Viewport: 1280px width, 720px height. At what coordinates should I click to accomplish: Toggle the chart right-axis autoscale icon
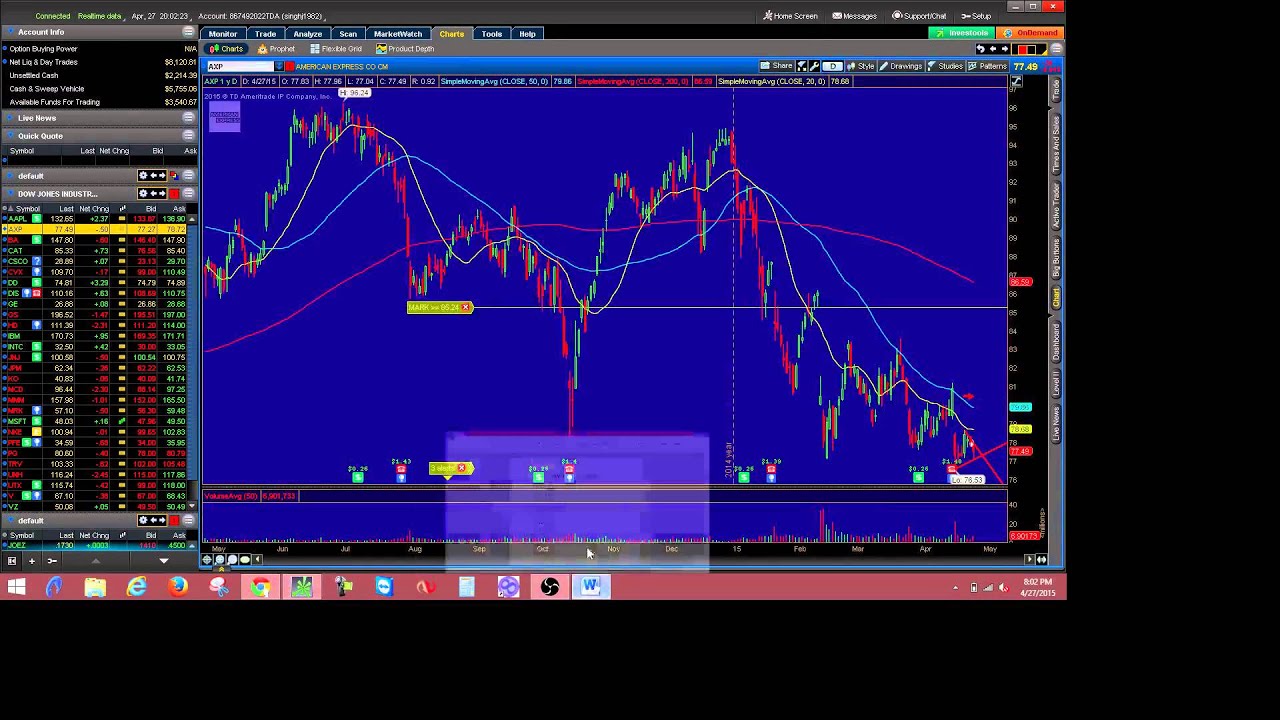pyautogui.click(x=1016, y=81)
